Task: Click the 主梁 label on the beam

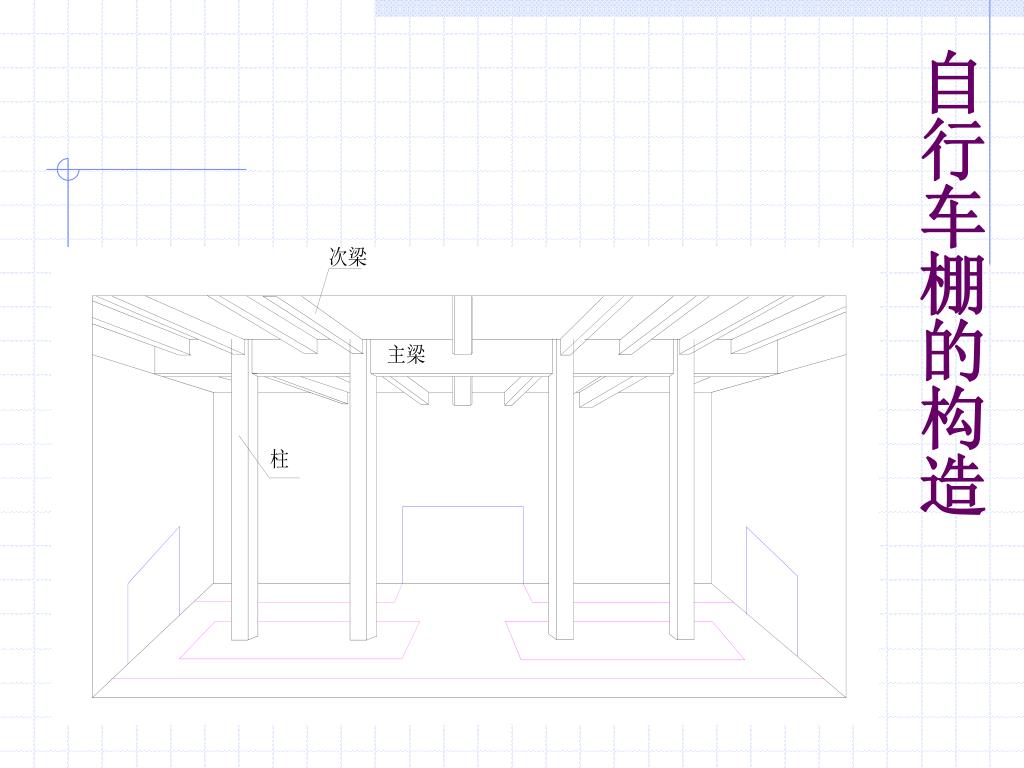Action: coord(406,354)
